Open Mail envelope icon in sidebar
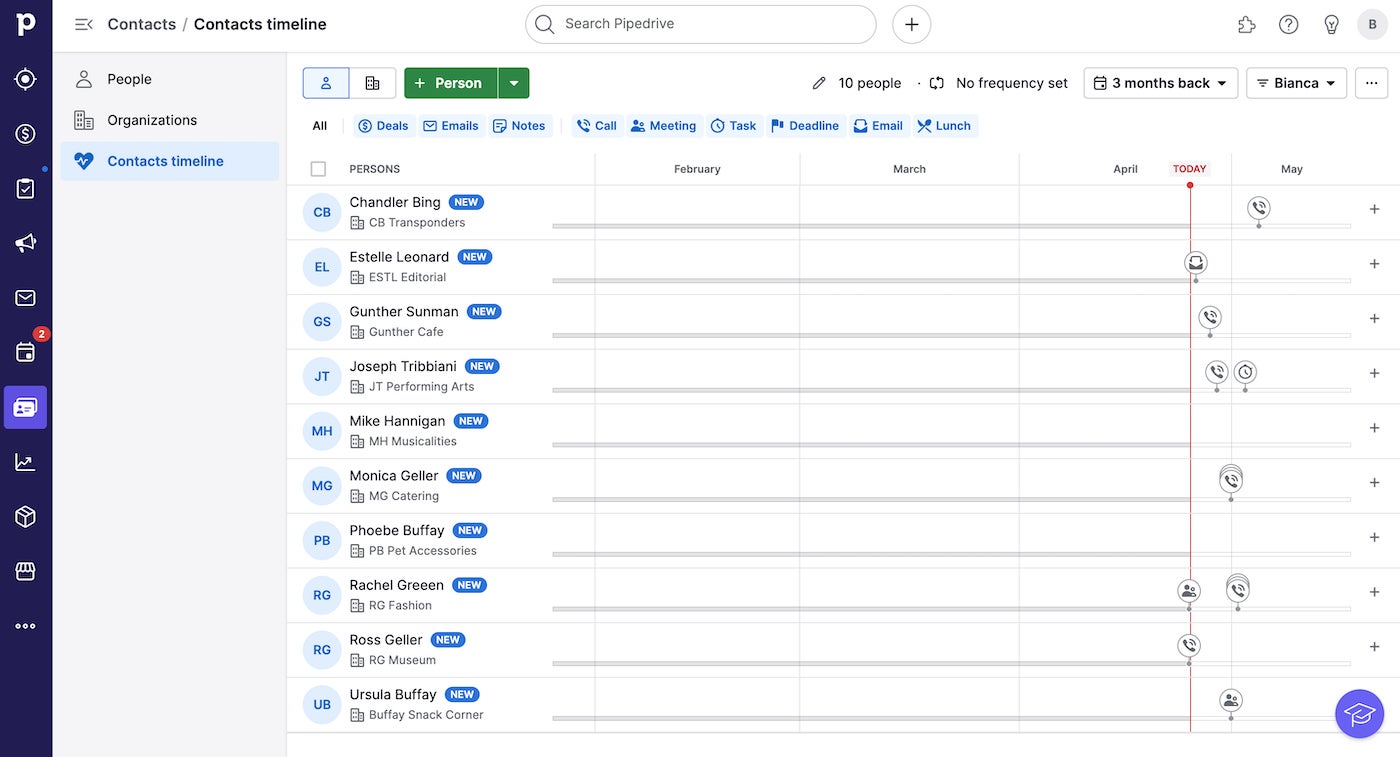 [x=26, y=298]
